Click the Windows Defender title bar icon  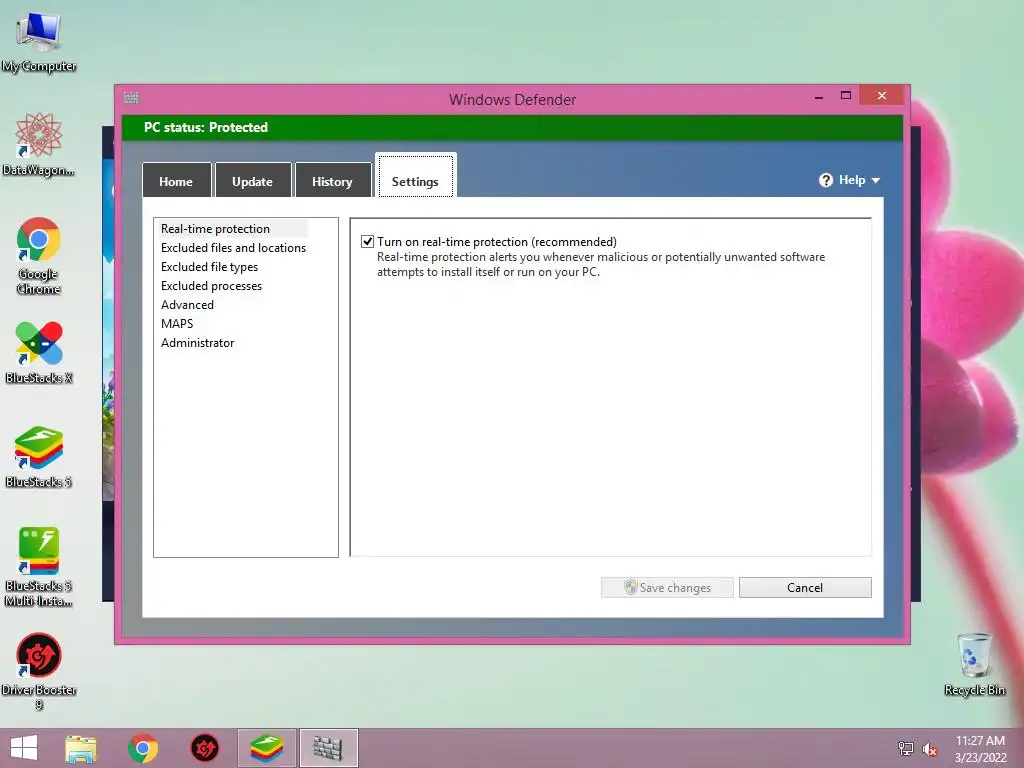click(131, 98)
